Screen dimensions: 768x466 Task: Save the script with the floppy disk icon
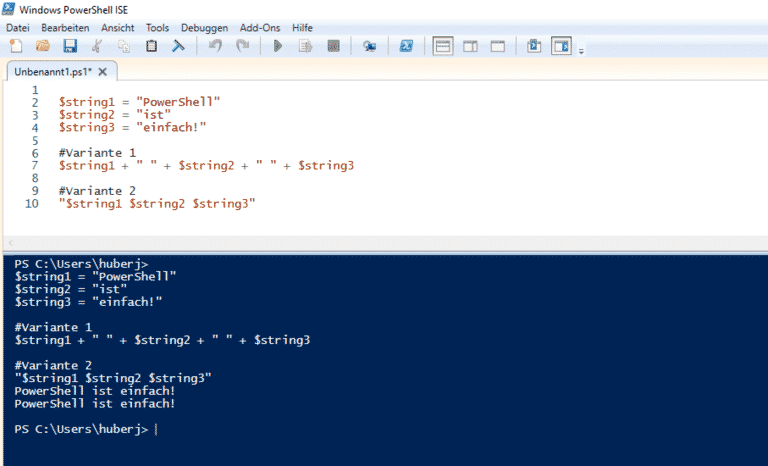tap(70, 46)
